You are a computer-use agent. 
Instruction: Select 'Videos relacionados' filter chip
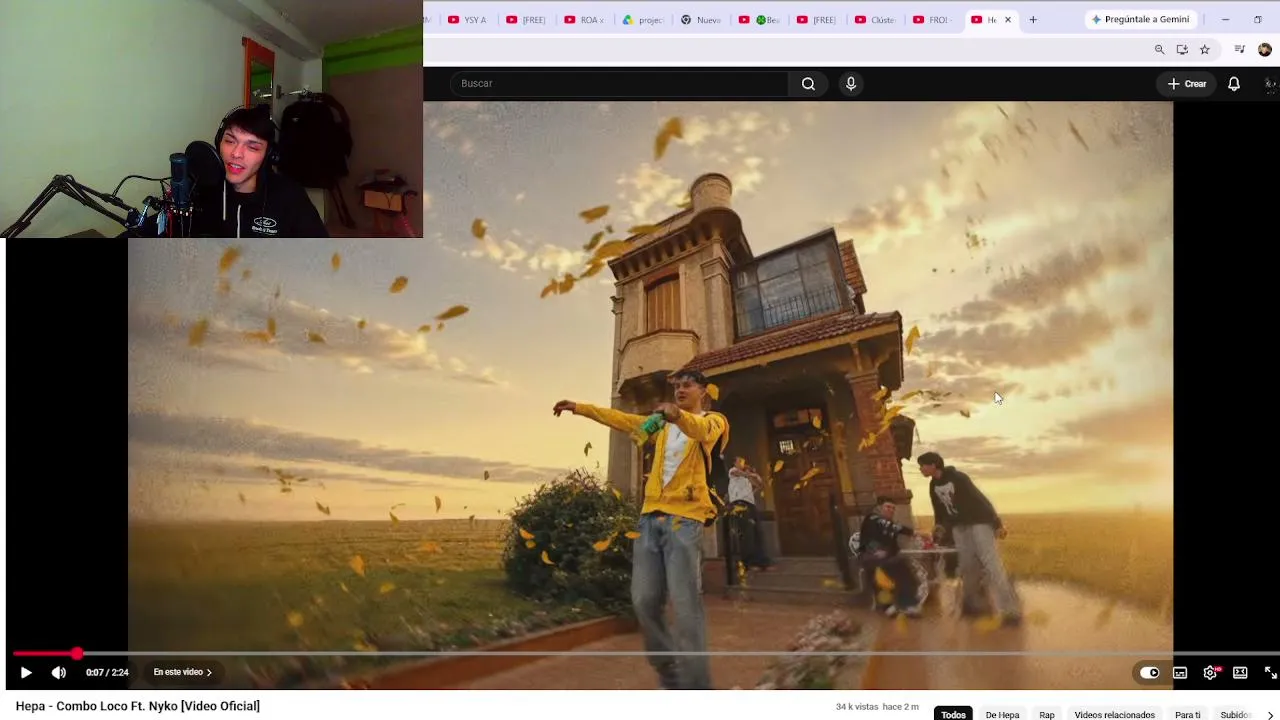[x=1115, y=714]
